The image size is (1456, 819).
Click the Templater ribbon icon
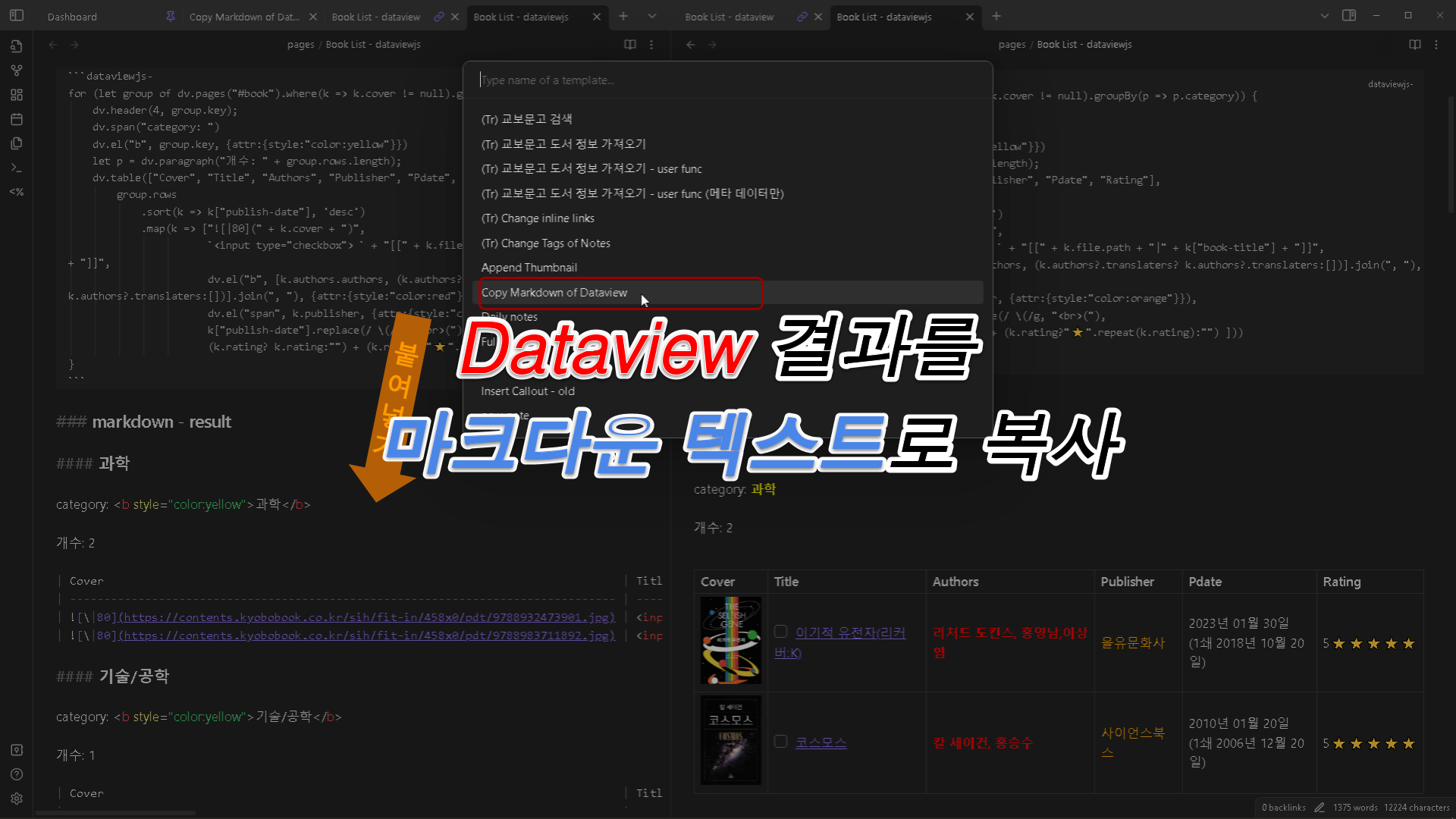coord(17,192)
